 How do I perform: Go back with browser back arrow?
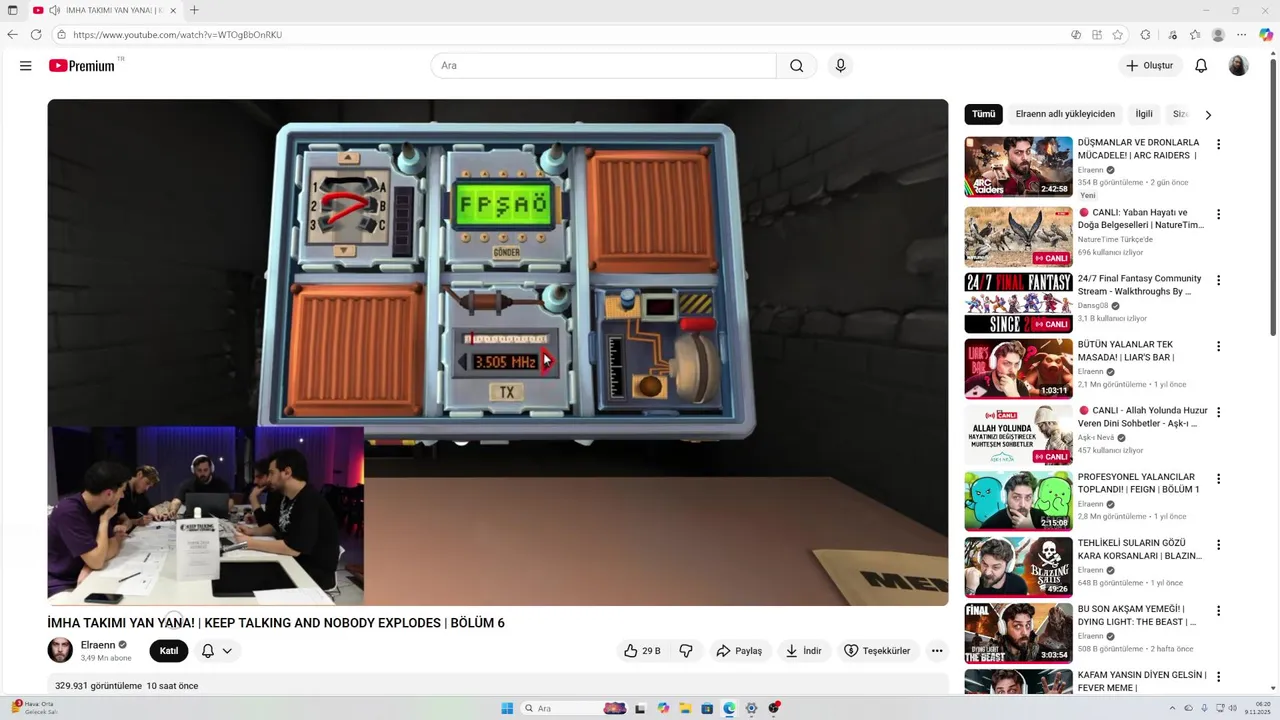click(x=12, y=34)
